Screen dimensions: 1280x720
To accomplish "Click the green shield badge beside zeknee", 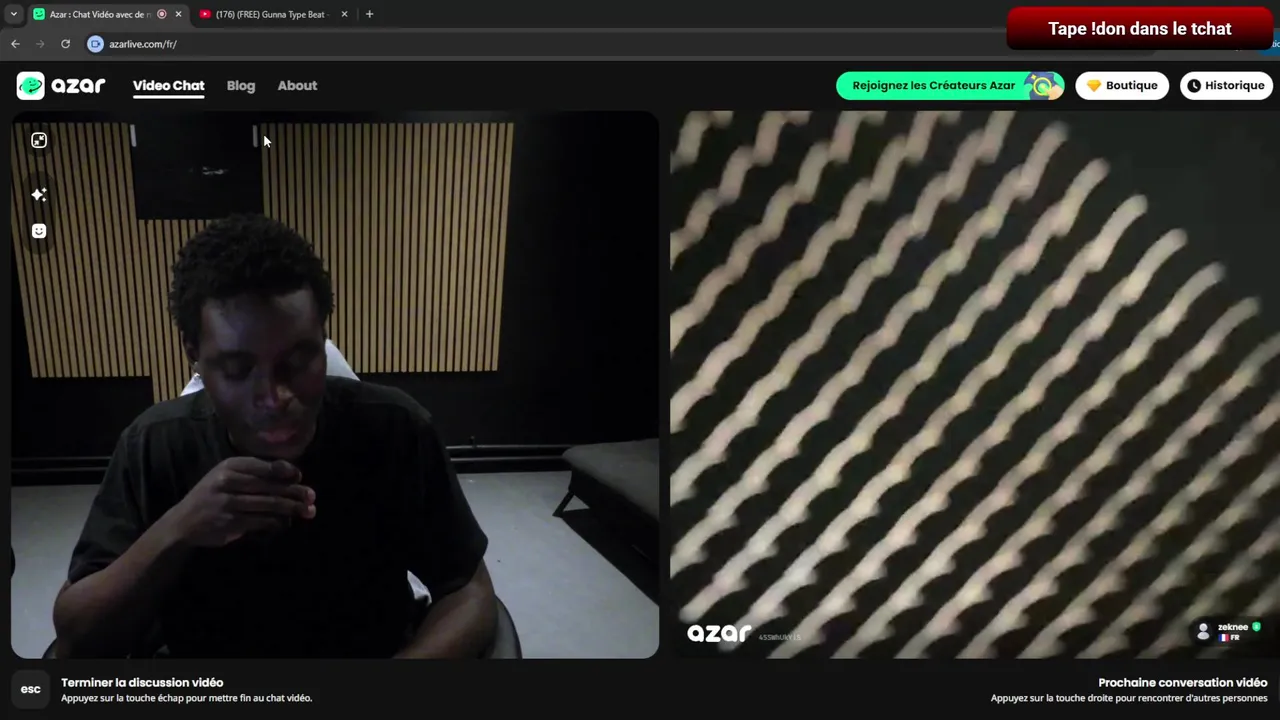I will coord(1256,627).
